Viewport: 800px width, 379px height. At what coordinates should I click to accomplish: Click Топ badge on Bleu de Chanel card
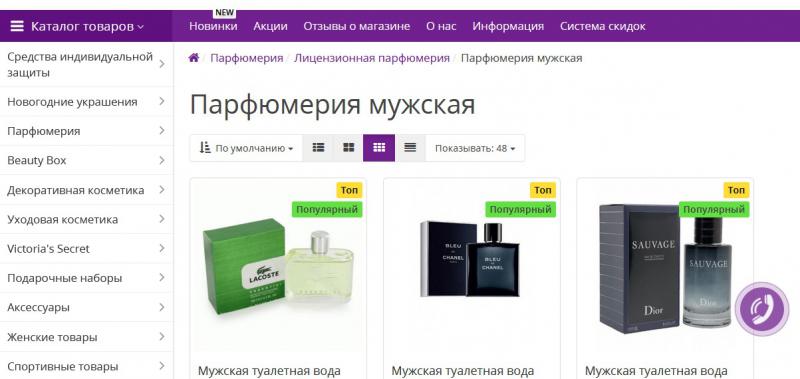click(x=543, y=190)
